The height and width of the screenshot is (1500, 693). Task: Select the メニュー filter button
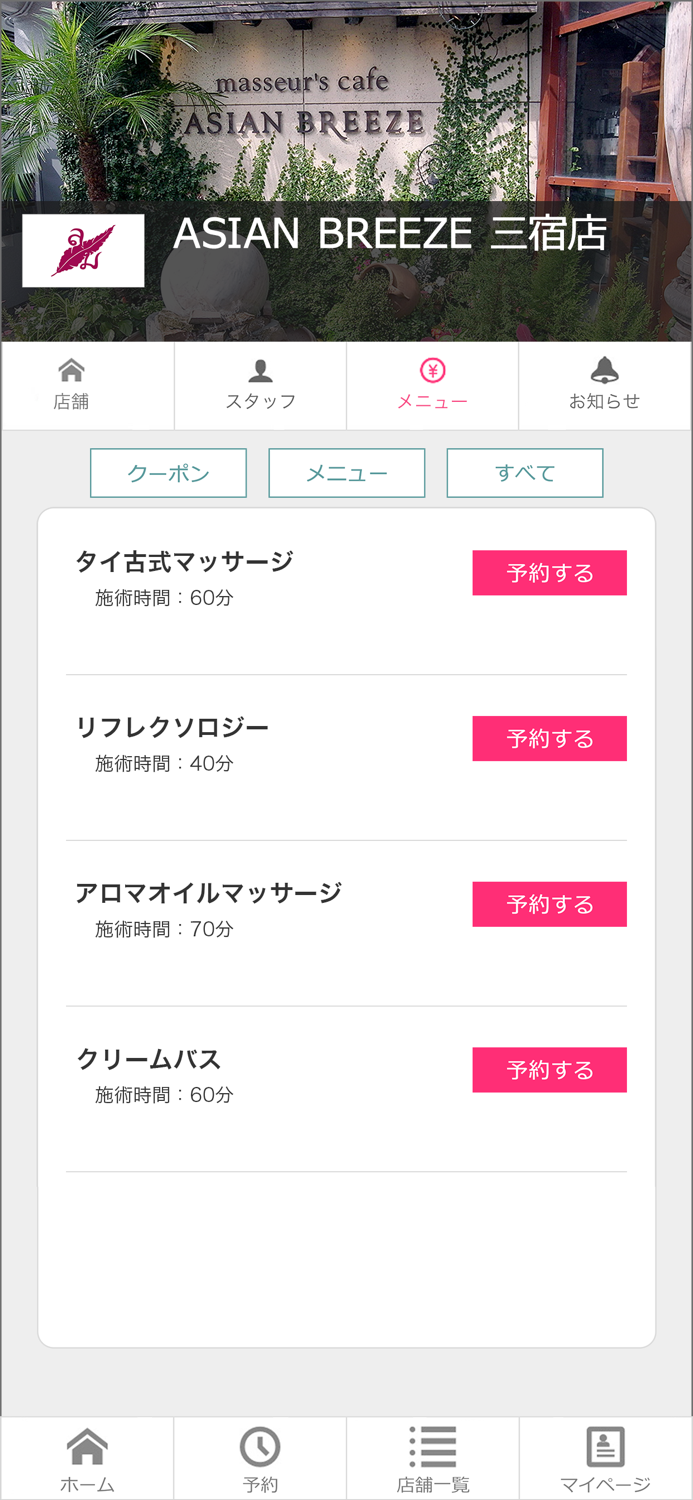pyautogui.click(x=346, y=473)
